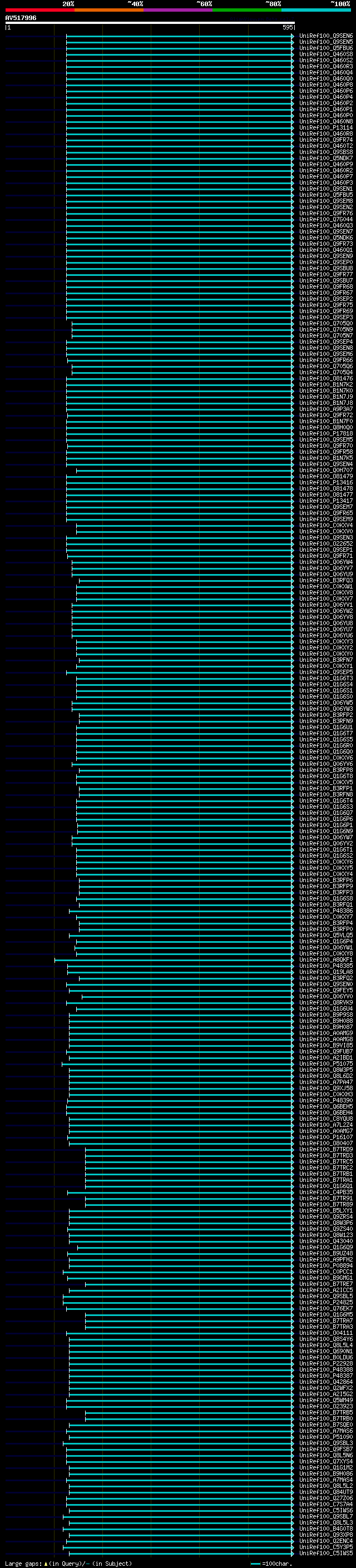Select the white AV517996 query bar
The width and height of the screenshot is (356, 1568).
pos(150,22)
